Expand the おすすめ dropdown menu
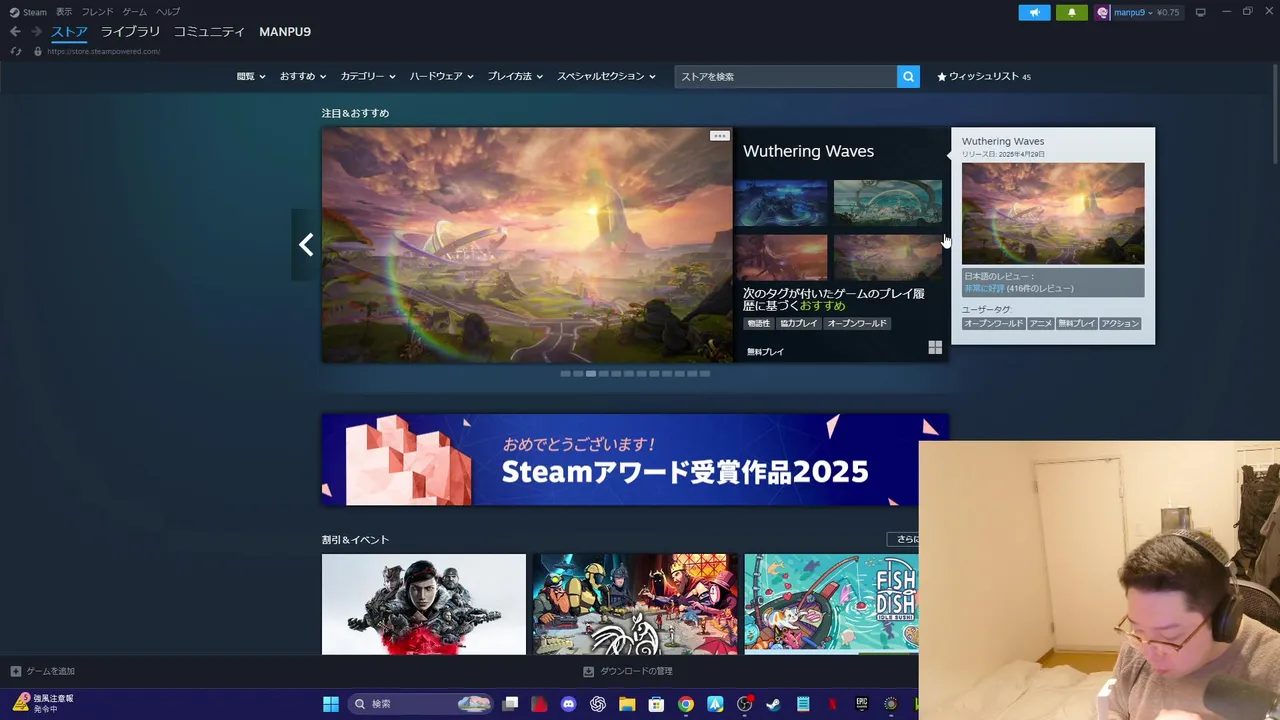The width and height of the screenshot is (1280, 720). (x=303, y=76)
